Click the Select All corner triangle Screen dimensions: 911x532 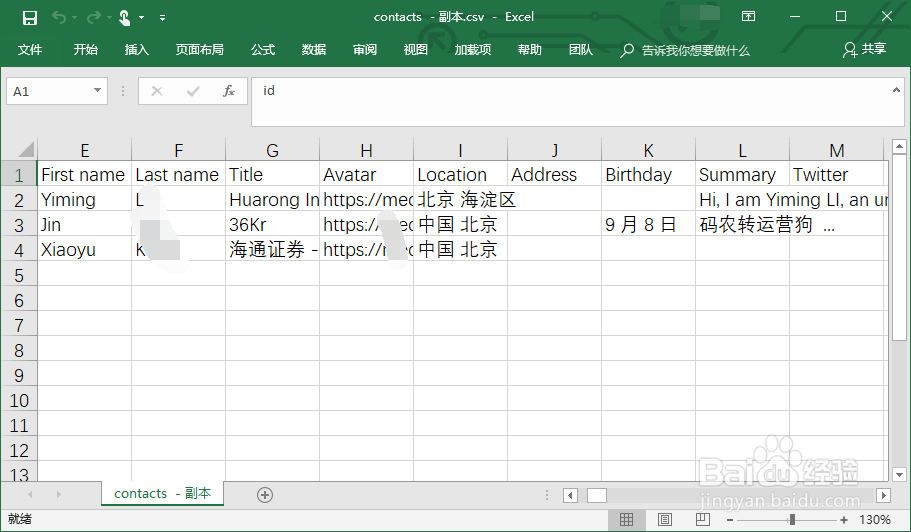tap(26, 150)
